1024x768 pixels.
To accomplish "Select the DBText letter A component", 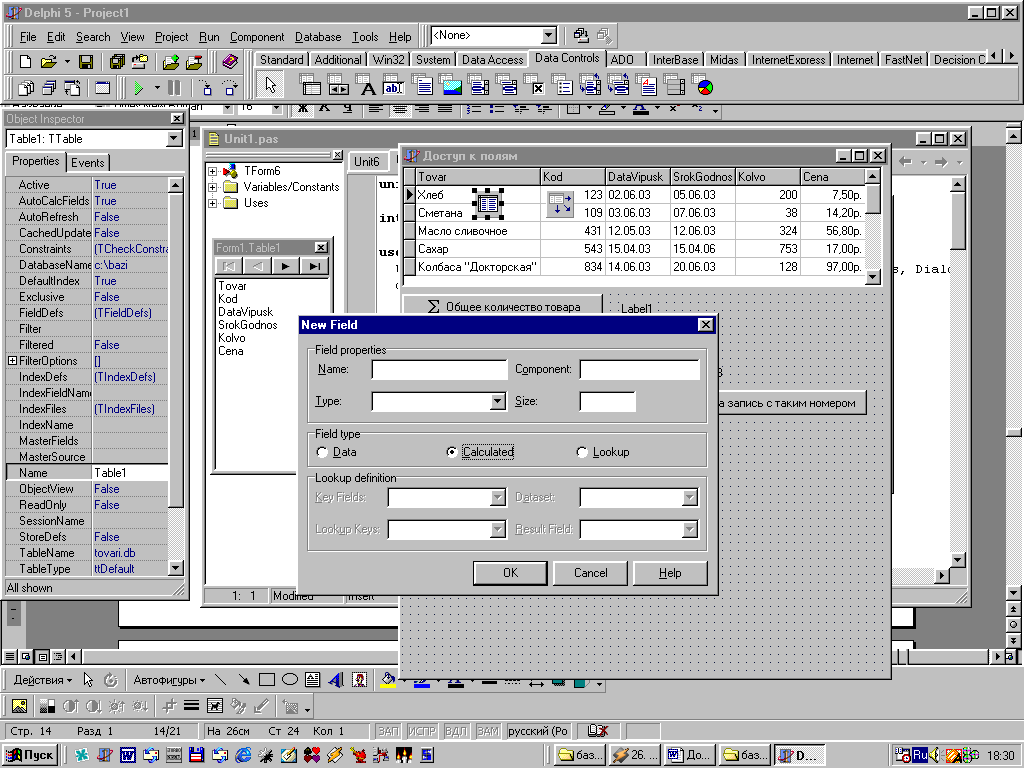I will pos(367,85).
